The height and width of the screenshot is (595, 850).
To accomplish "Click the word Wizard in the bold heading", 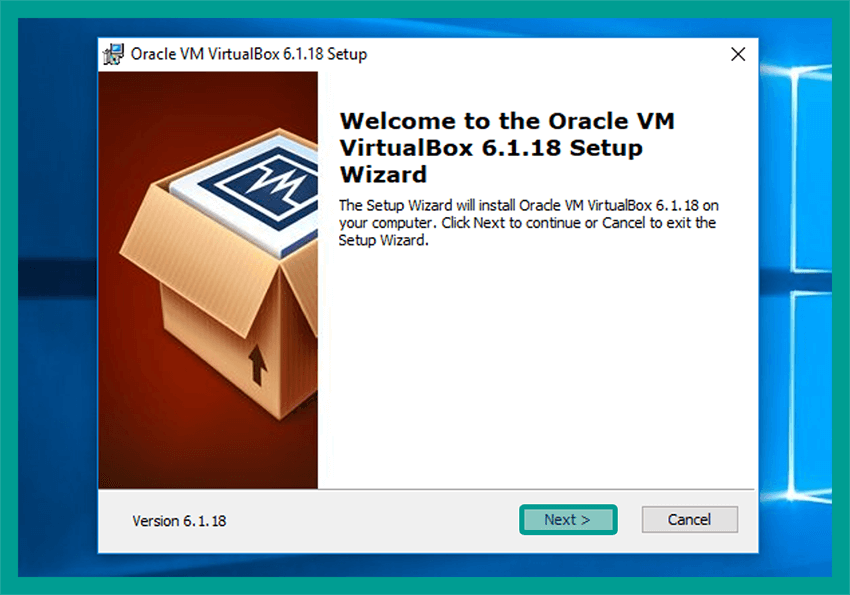I will click(x=383, y=174).
